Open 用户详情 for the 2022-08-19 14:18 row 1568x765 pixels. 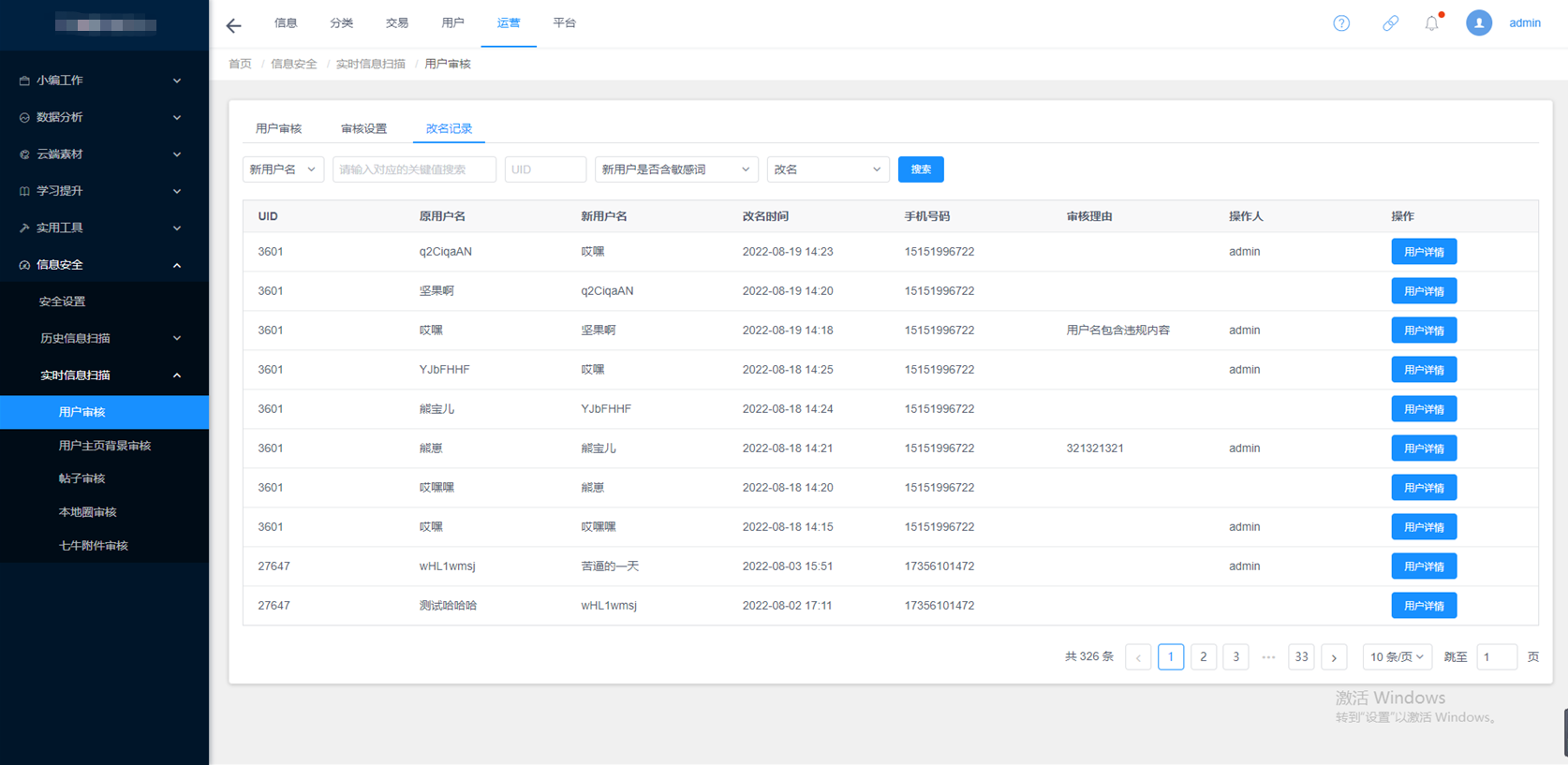click(1424, 331)
